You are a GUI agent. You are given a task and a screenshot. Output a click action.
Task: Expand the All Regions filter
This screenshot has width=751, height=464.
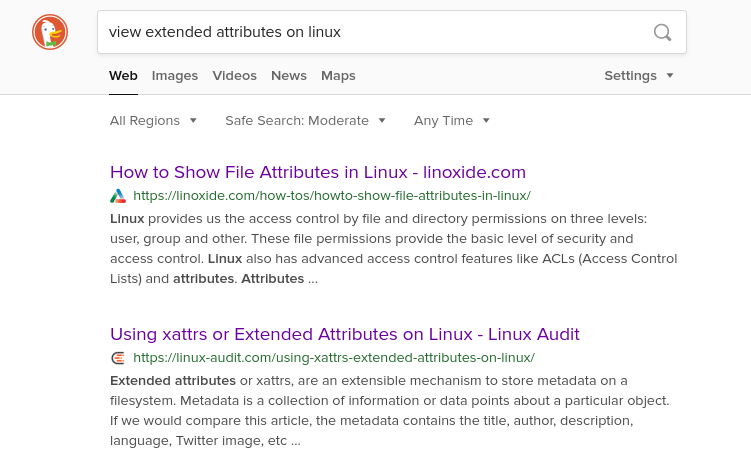pyautogui.click(x=153, y=121)
